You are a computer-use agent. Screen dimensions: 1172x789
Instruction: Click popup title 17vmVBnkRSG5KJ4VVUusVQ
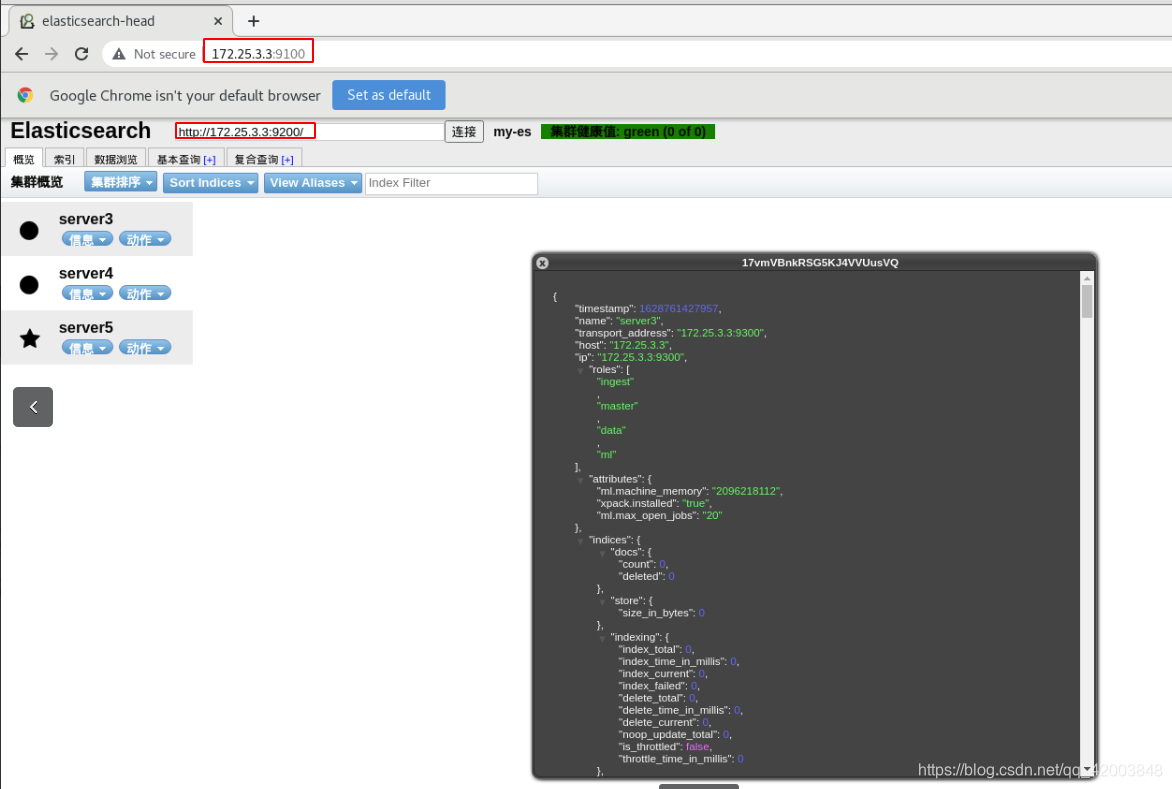(x=819, y=263)
